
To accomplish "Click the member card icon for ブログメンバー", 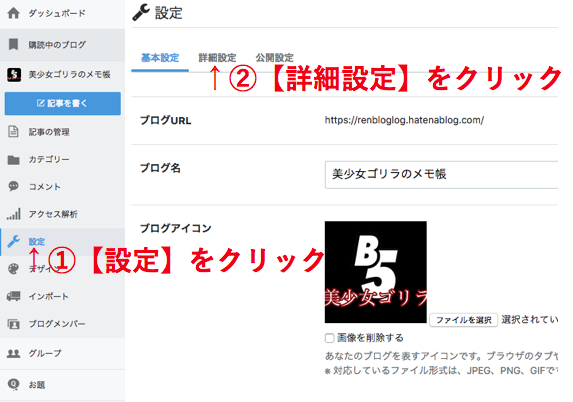I will point(14,324).
